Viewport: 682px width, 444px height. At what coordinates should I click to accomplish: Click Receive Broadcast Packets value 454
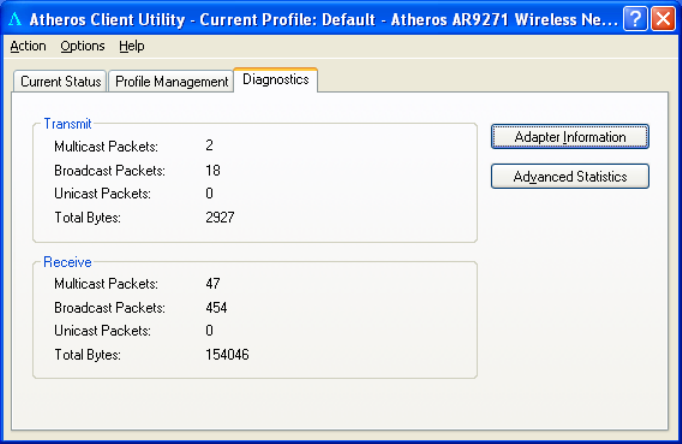(216, 307)
